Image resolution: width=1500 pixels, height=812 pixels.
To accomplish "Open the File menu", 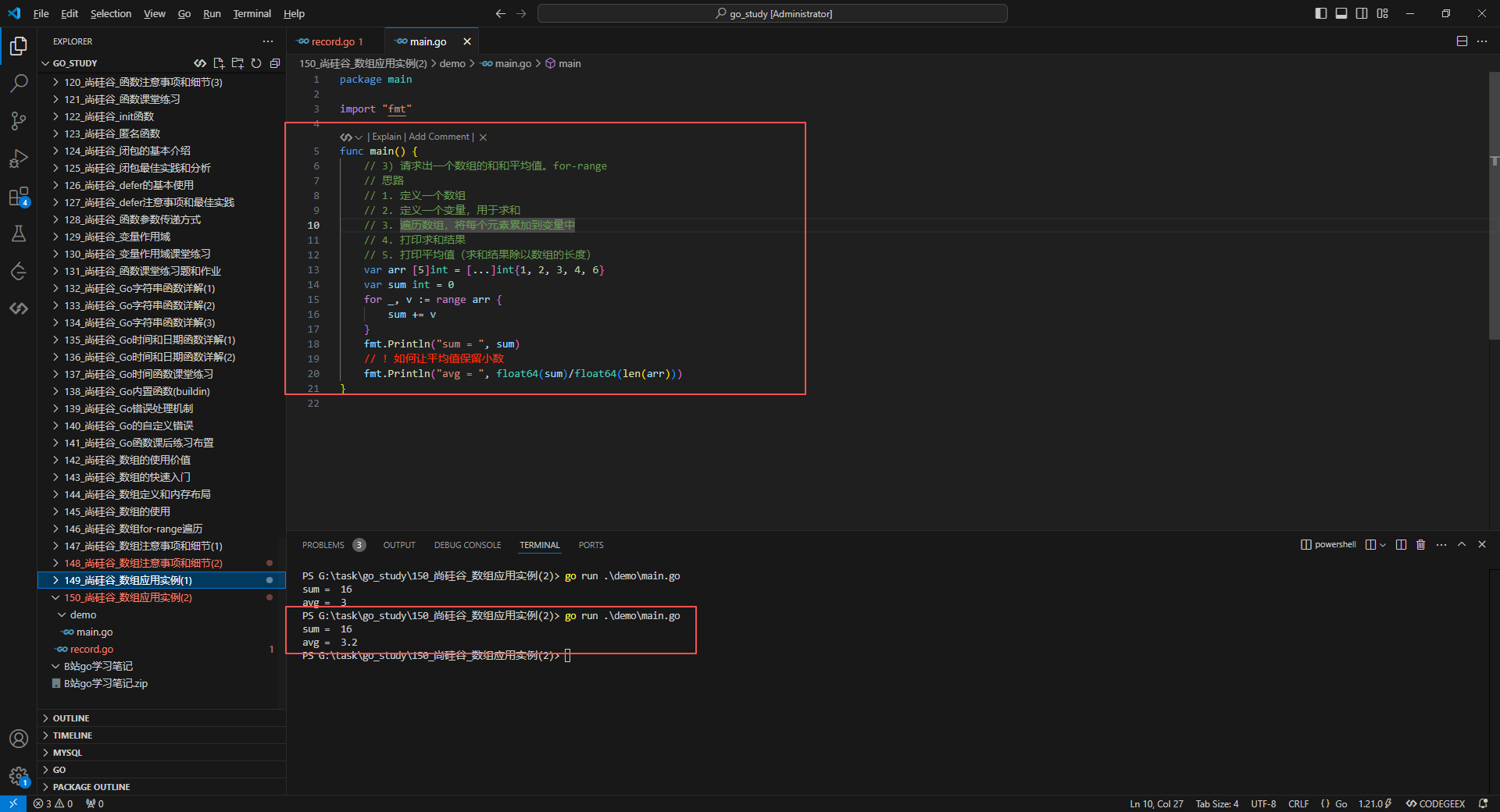I will 41,13.
